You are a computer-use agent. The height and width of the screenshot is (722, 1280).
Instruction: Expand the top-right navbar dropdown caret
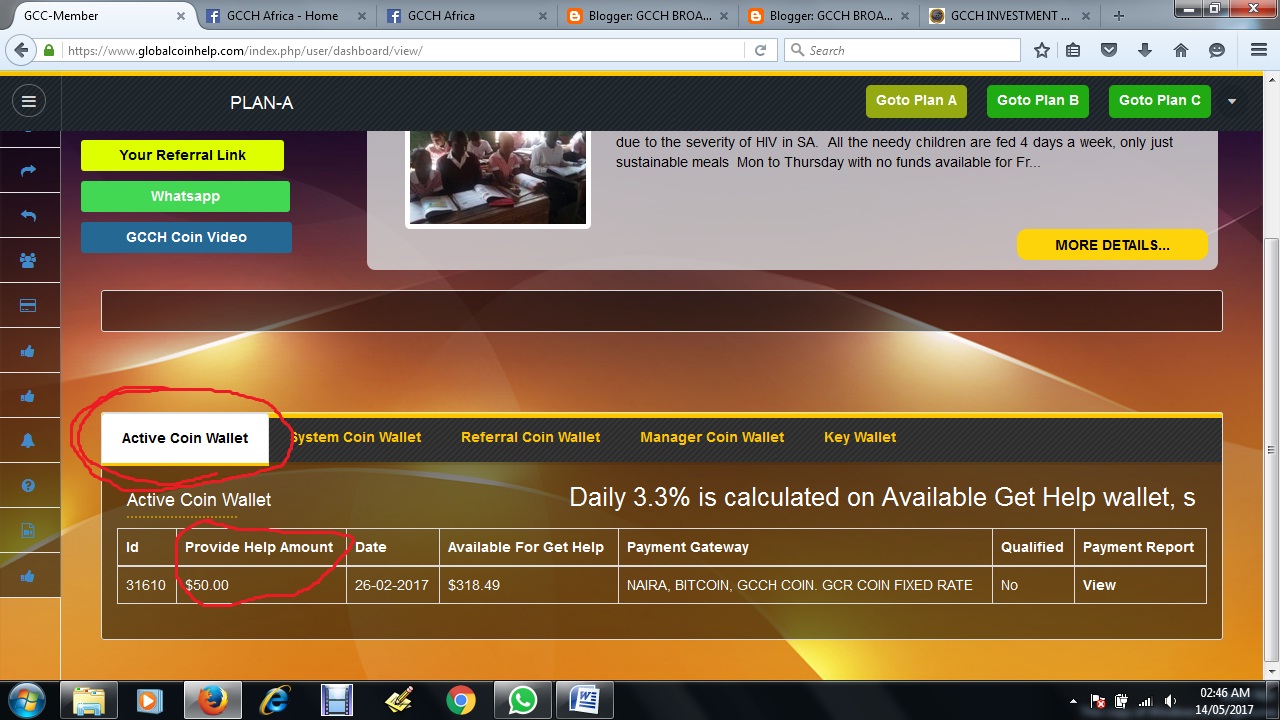coord(1231,100)
